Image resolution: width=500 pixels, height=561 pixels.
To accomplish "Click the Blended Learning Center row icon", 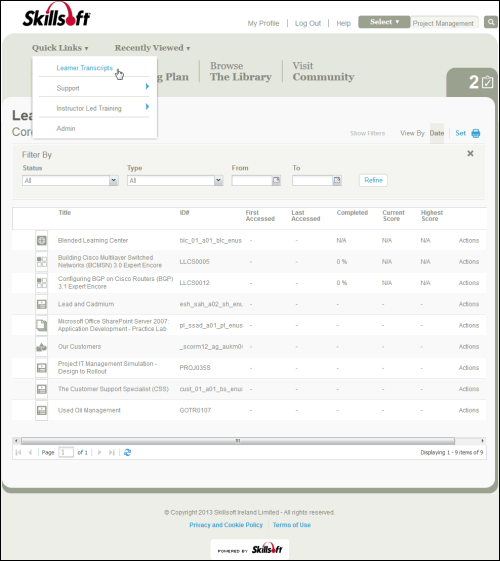I will click(41, 240).
